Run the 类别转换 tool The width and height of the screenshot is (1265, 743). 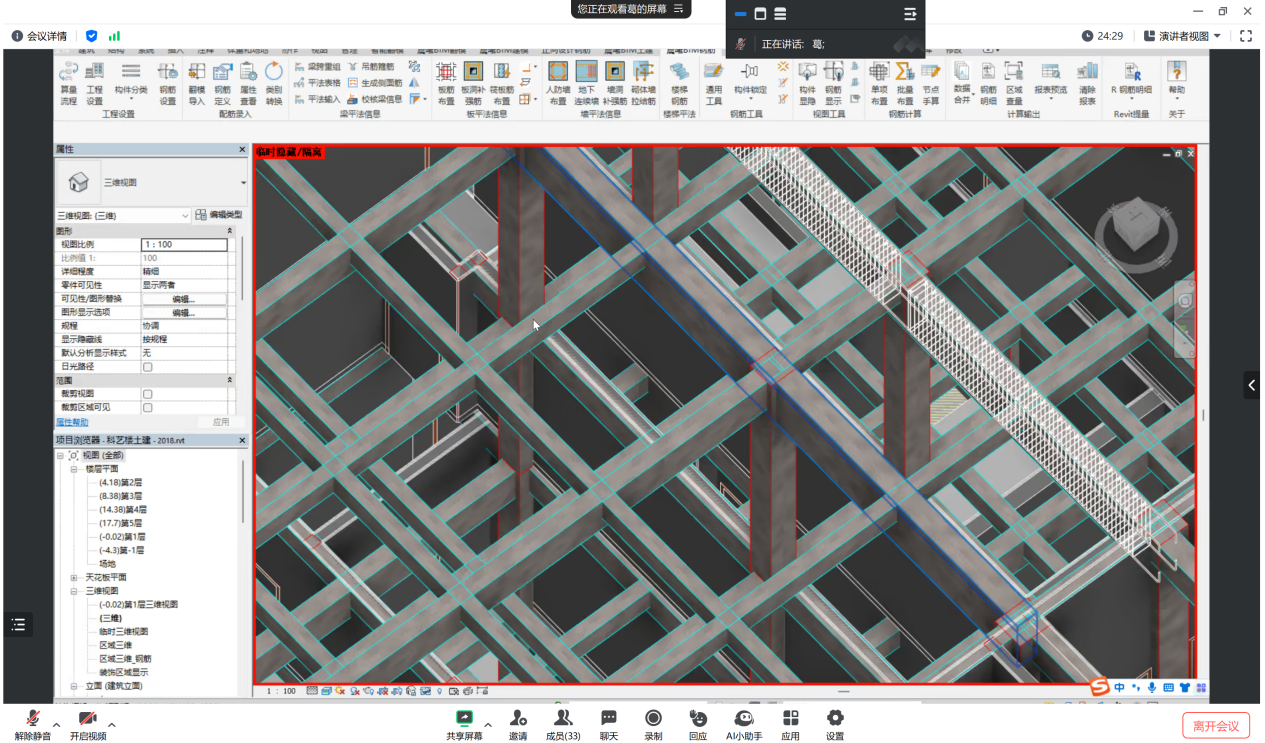click(x=274, y=83)
